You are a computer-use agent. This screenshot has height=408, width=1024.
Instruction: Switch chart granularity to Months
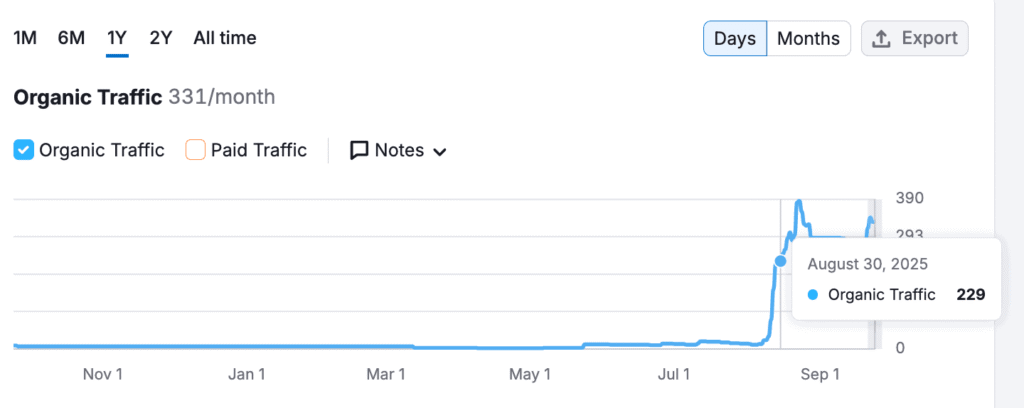(808, 39)
